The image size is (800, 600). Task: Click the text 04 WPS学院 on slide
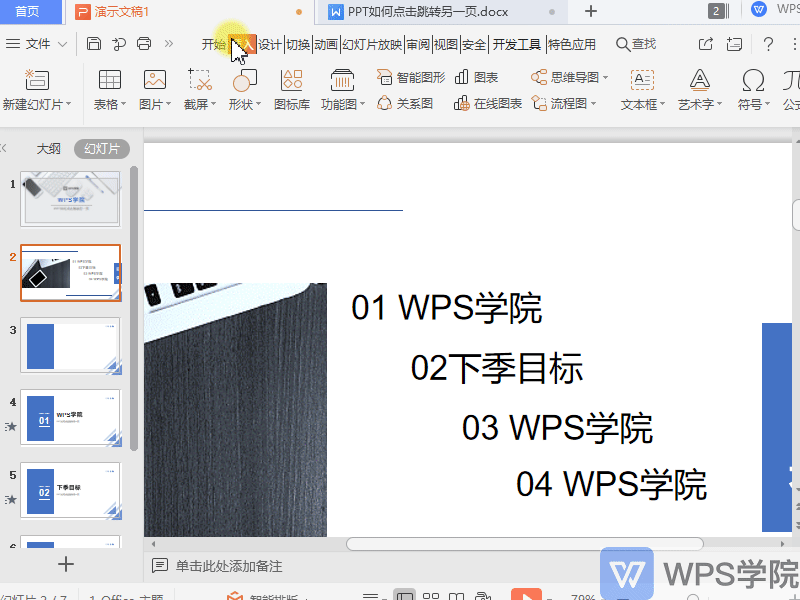[611, 484]
